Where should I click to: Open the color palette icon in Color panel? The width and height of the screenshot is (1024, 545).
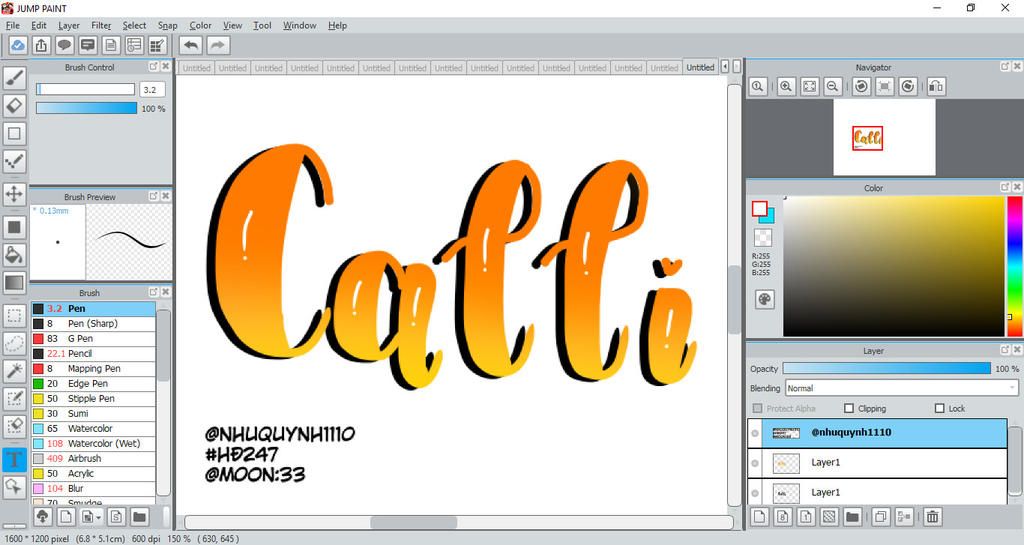(x=764, y=300)
